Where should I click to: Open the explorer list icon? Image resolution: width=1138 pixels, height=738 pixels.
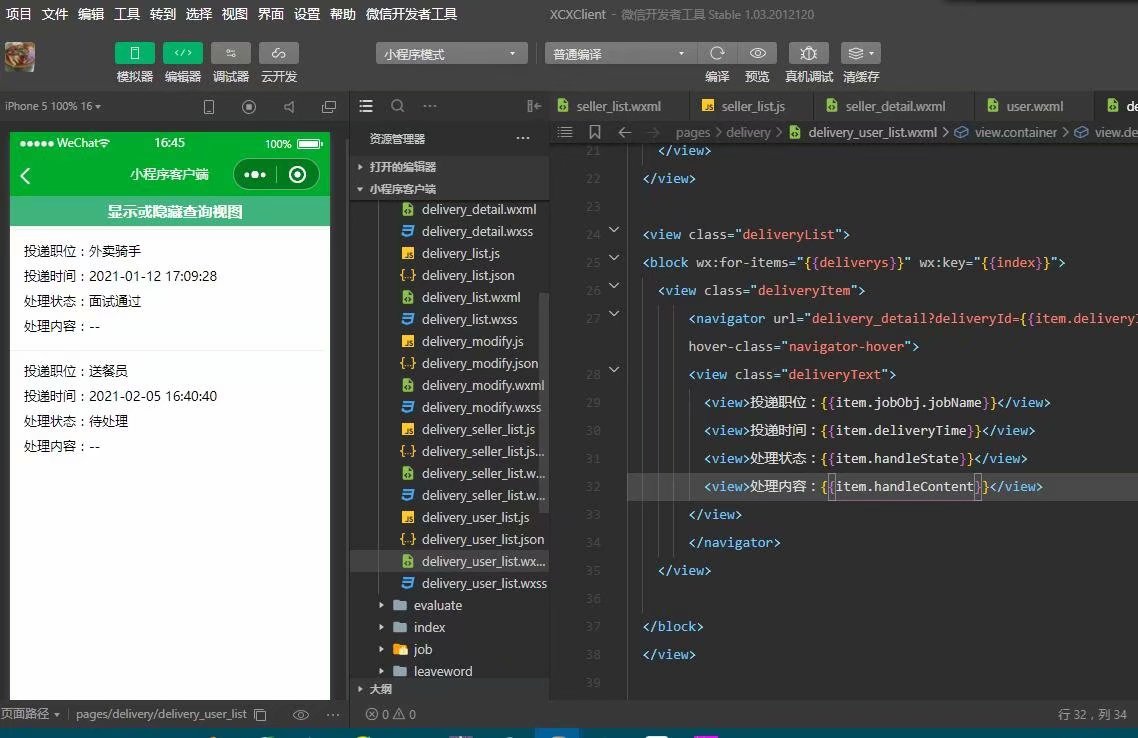click(x=366, y=106)
